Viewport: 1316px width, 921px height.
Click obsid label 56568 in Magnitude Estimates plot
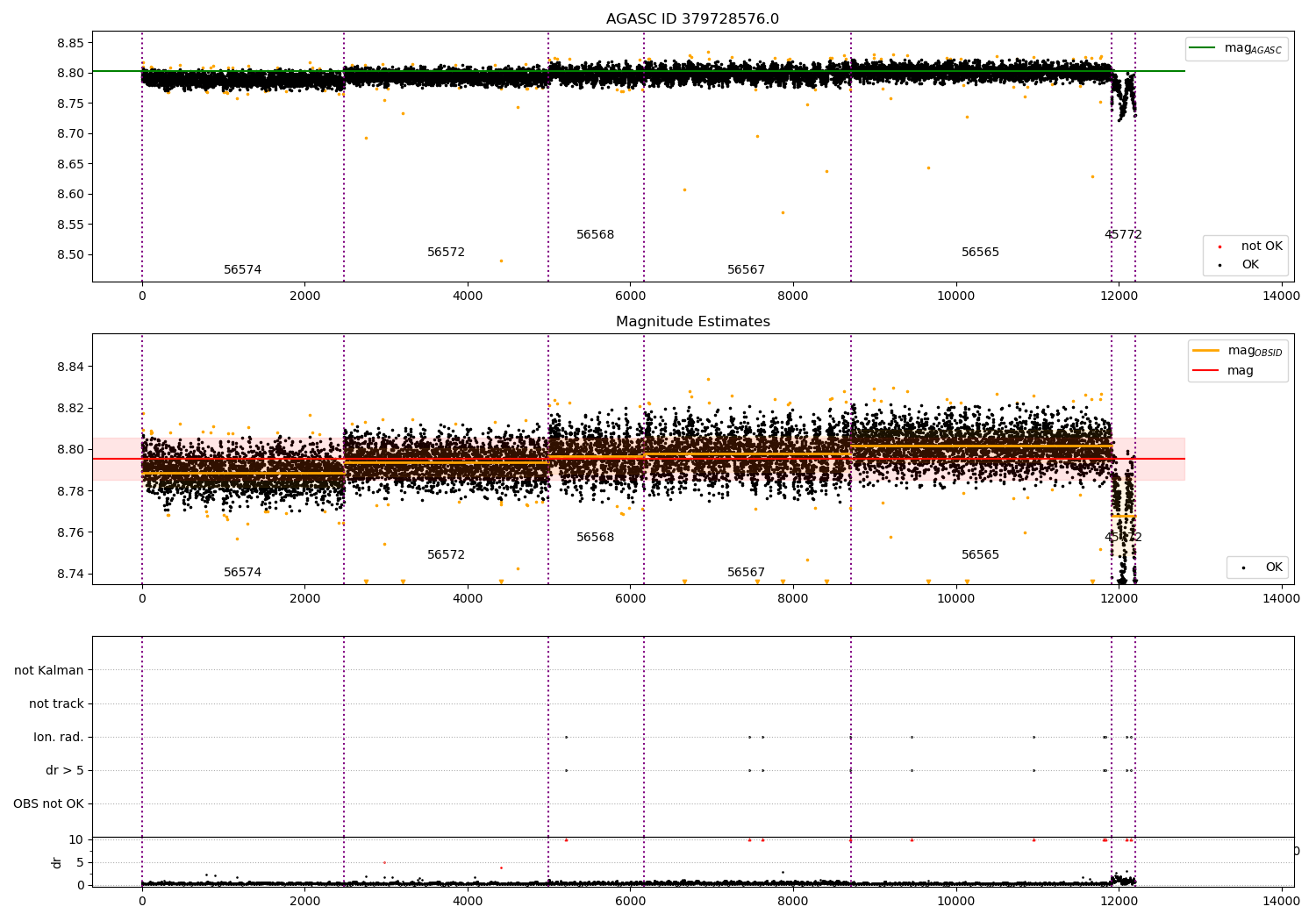point(595,538)
